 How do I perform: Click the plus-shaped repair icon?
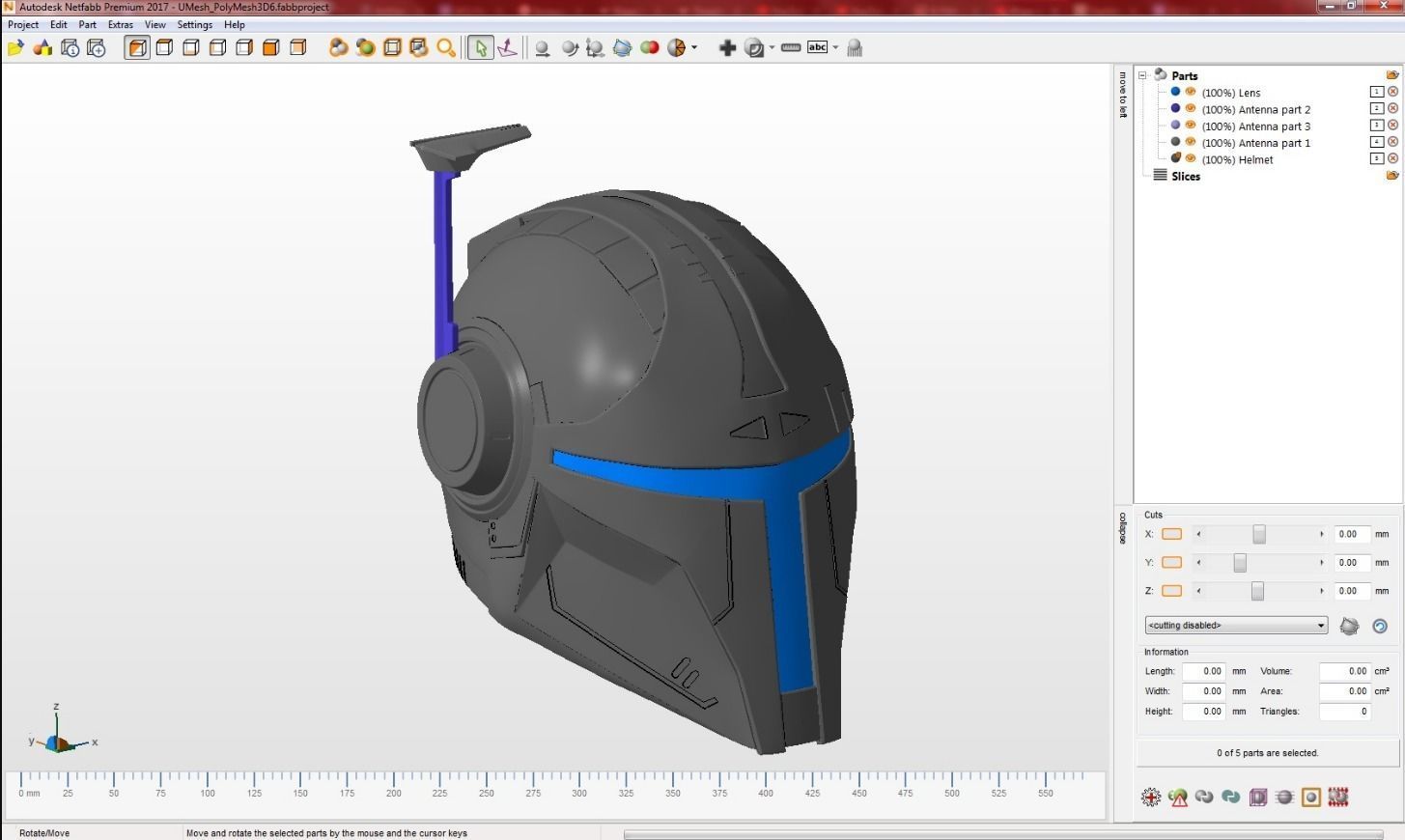coord(728,47)
